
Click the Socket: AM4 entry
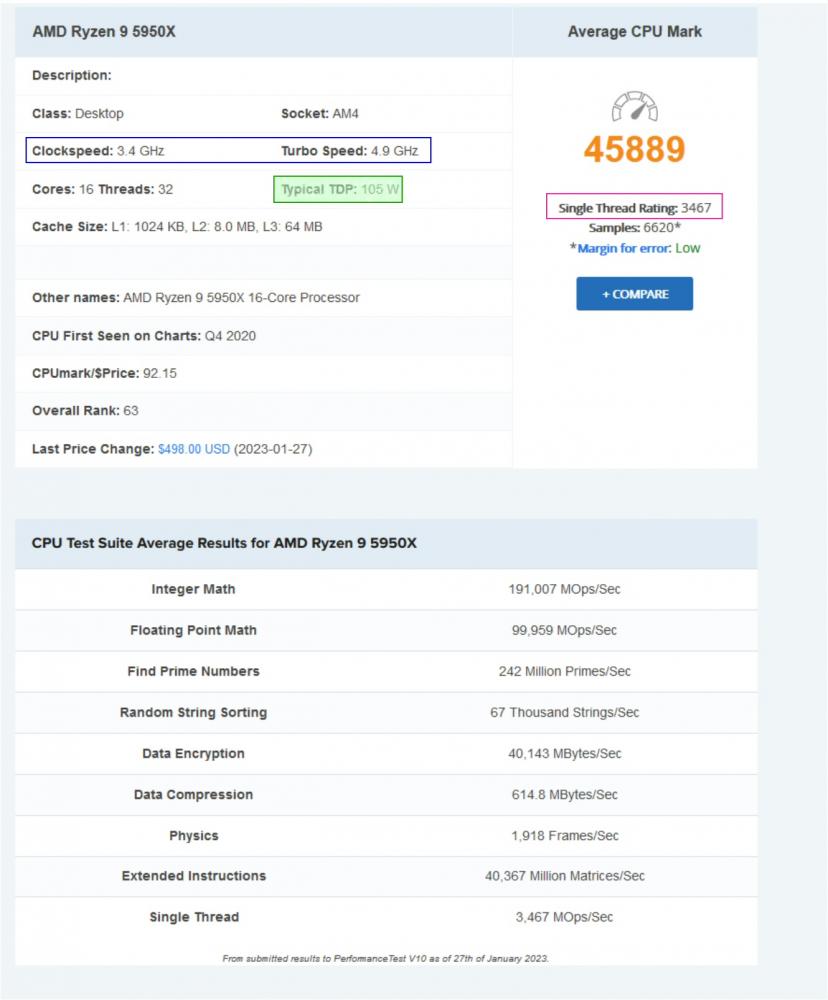(320, 114)
